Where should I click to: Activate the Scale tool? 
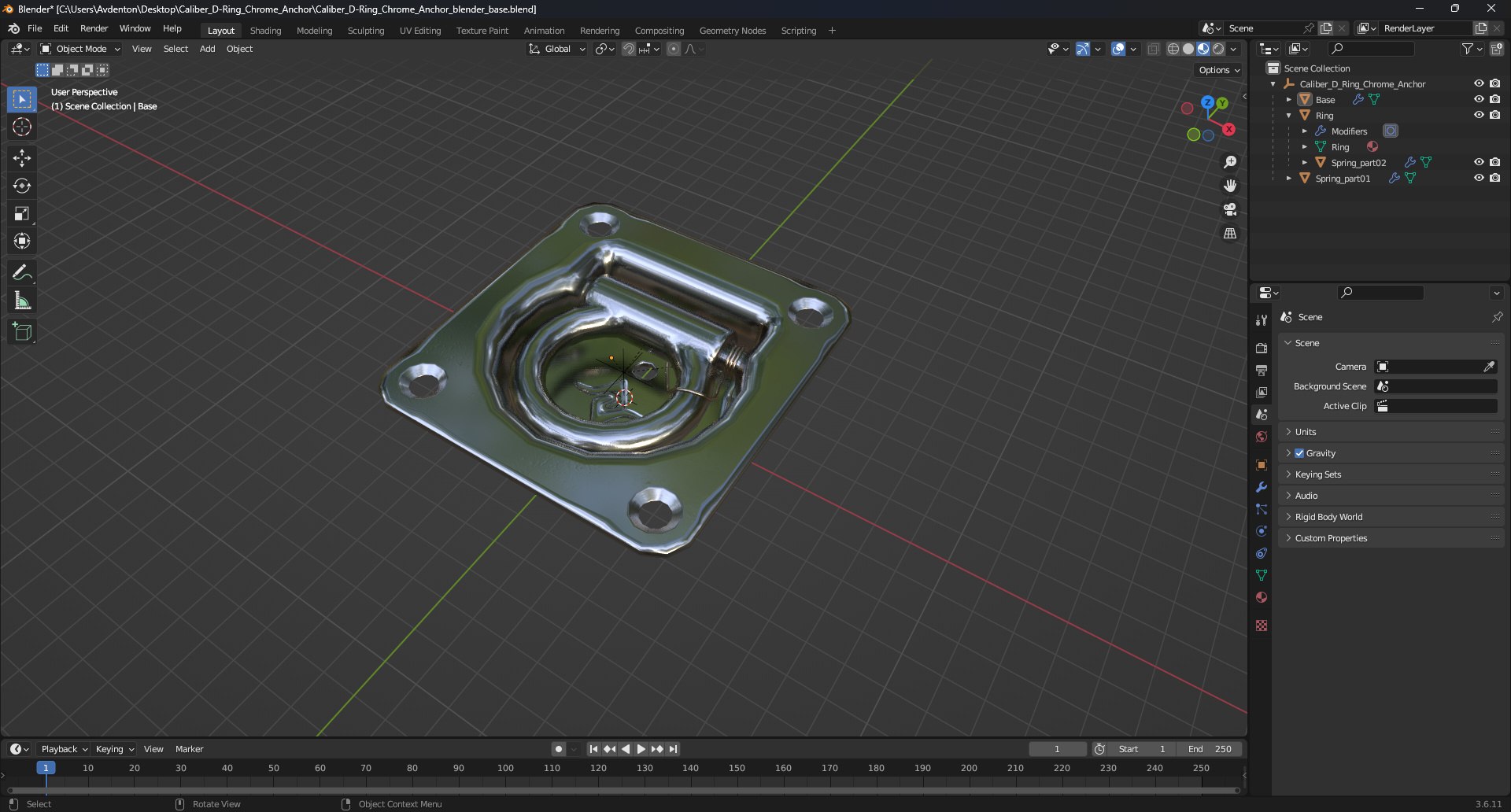pyautogui.click(x=22, y=213)
